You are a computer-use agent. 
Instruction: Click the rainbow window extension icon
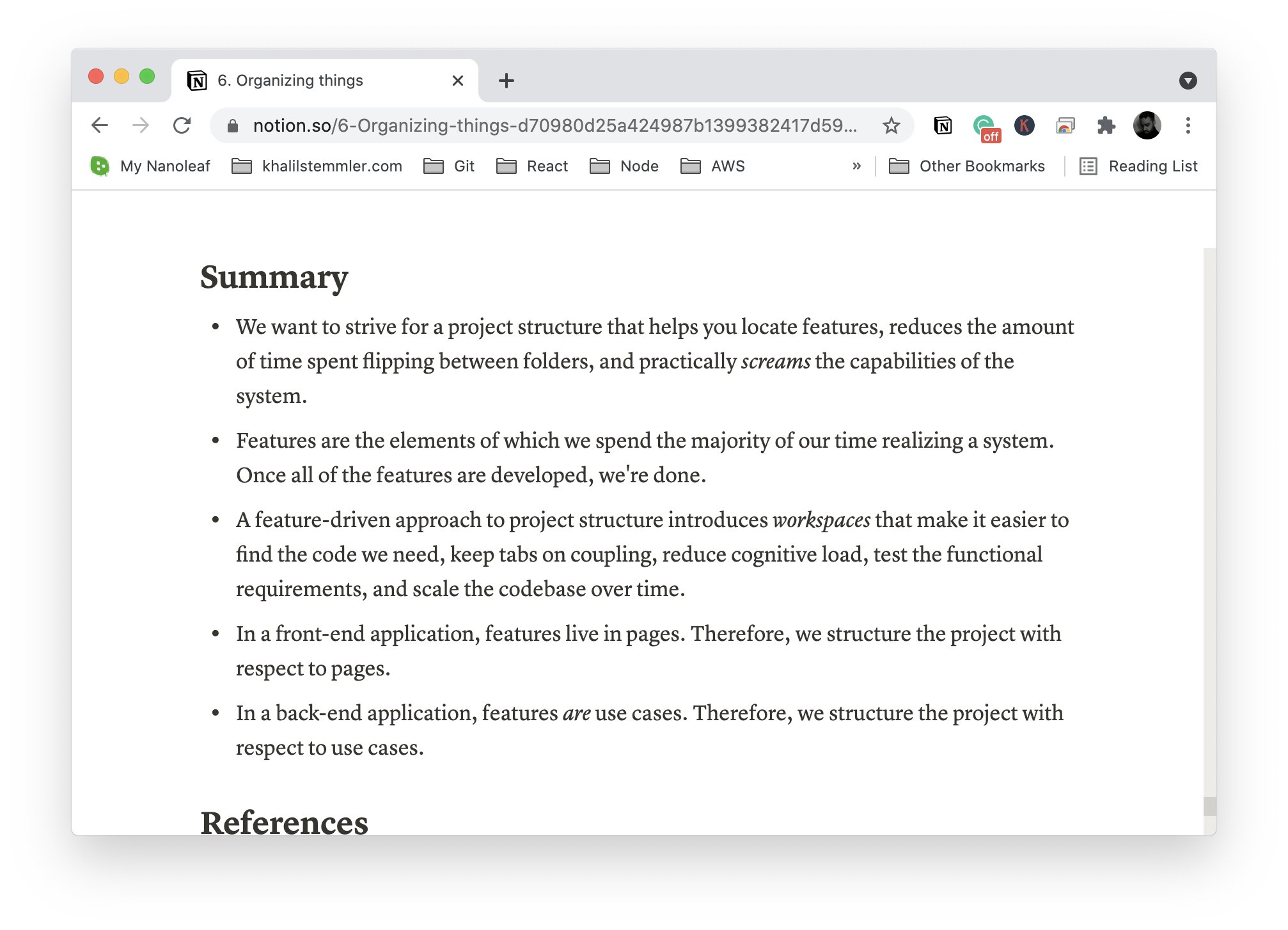1065,125
